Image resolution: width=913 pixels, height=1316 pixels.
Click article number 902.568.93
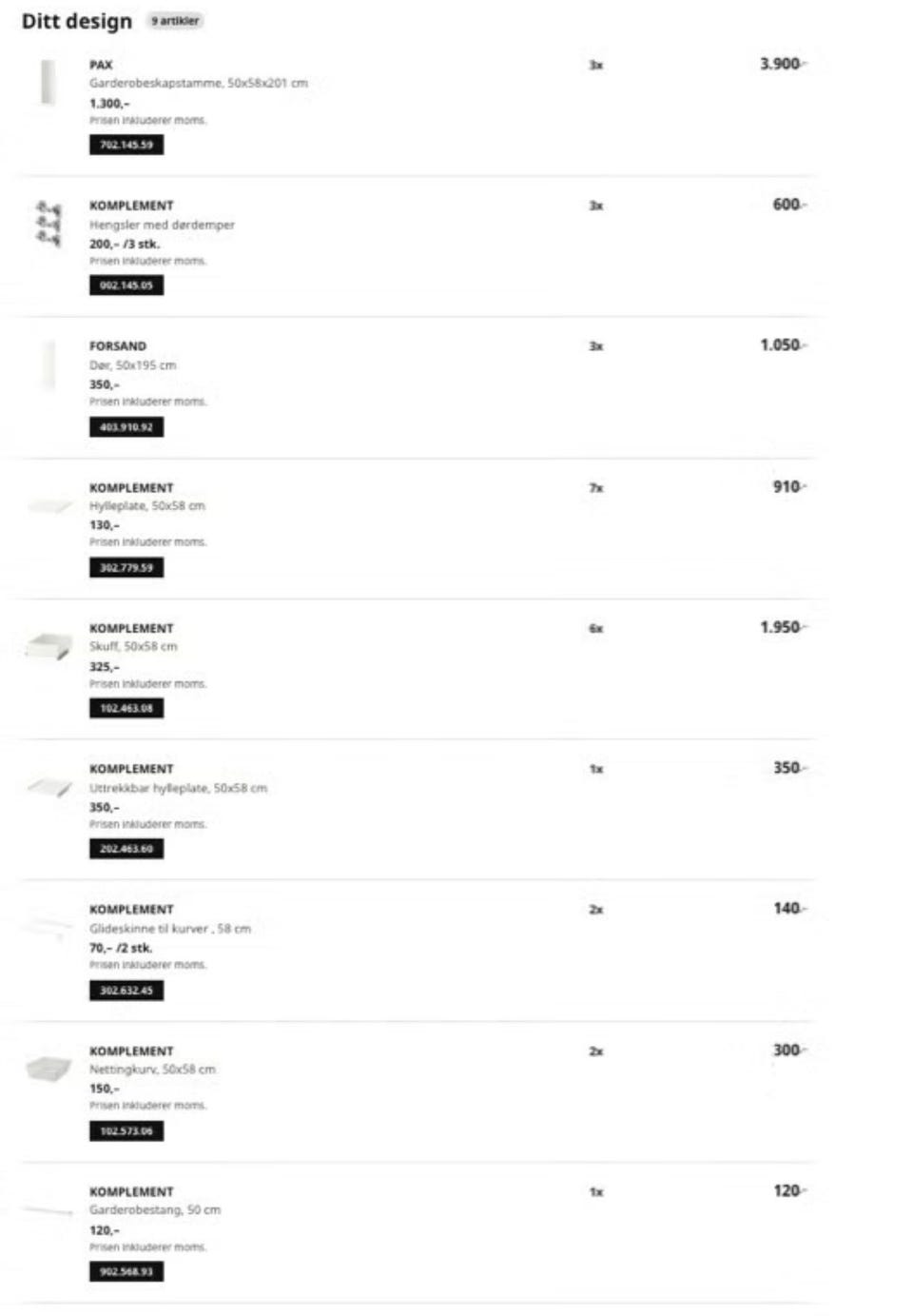pos(126,1271)
